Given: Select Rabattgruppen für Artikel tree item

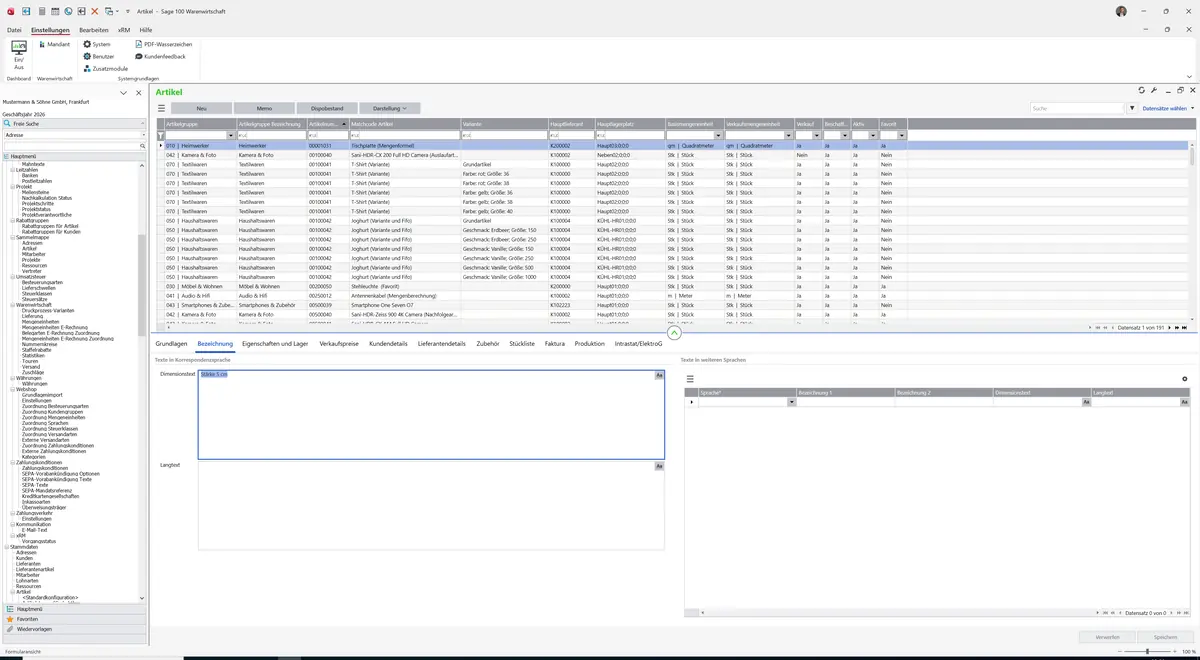Looking at the screenshot, I should point(50,226).
